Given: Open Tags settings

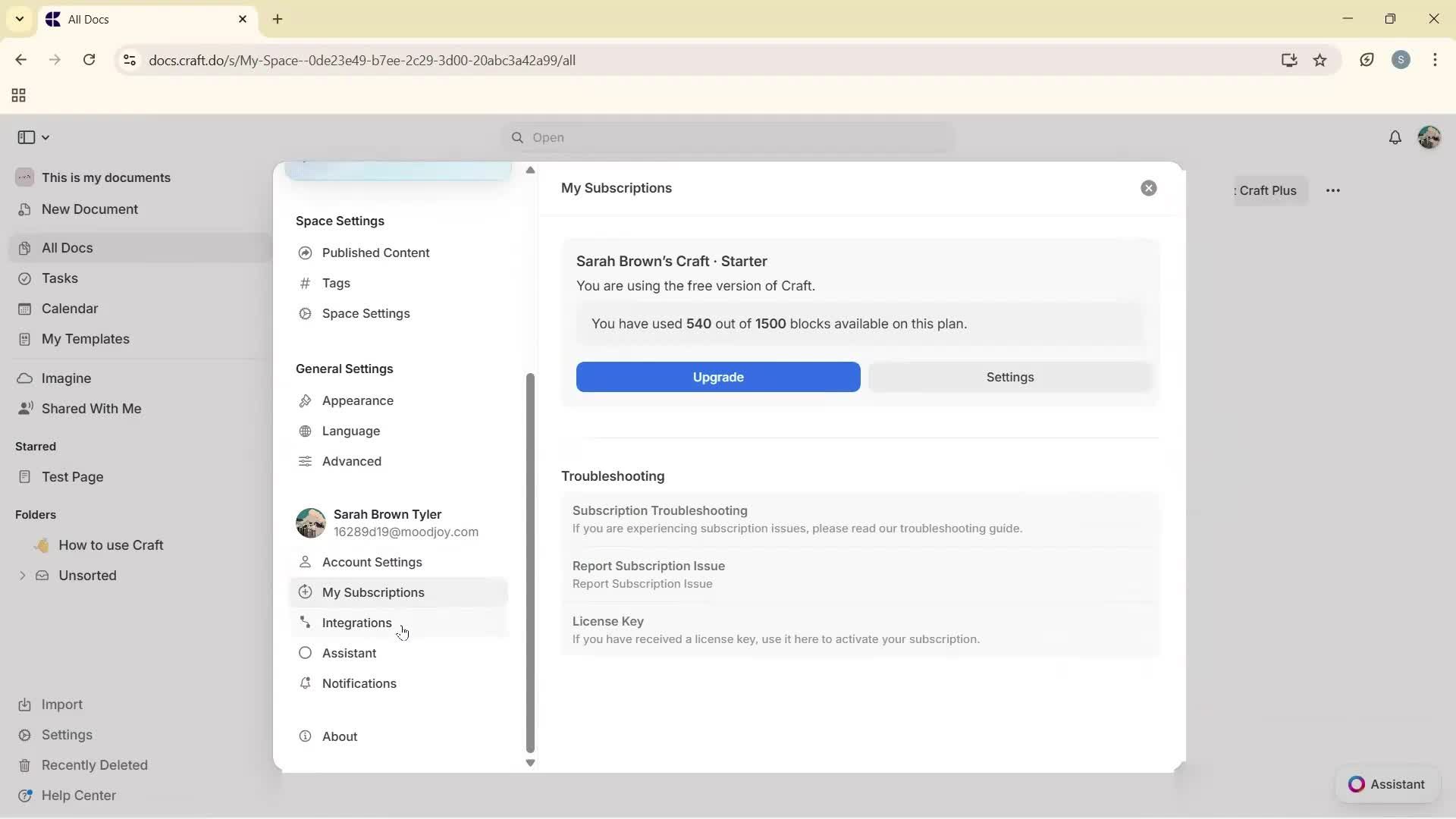Looking at the screenshot, I should coord(336,283).
